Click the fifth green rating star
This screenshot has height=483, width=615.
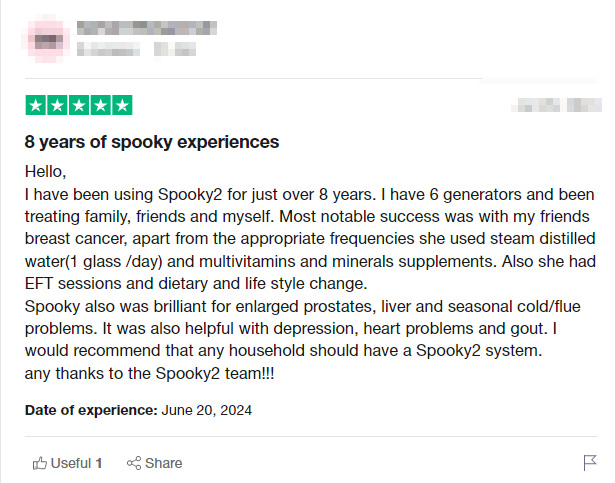(x=122, y=105)
